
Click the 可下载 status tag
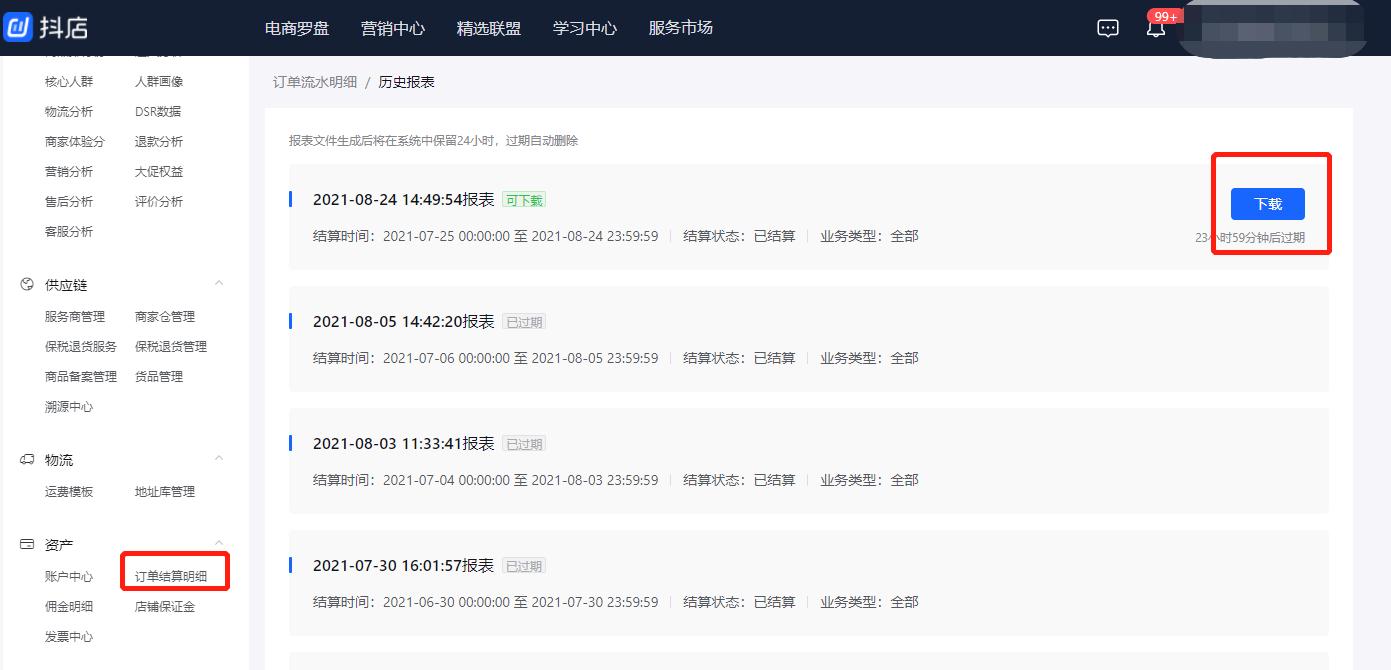524,200
